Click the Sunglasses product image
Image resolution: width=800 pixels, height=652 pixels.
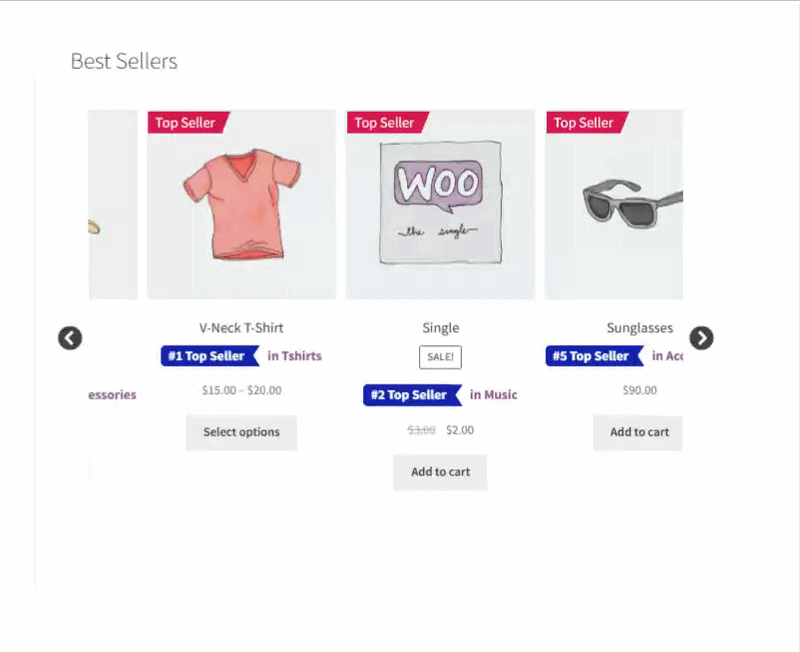[x=614, y=204]
